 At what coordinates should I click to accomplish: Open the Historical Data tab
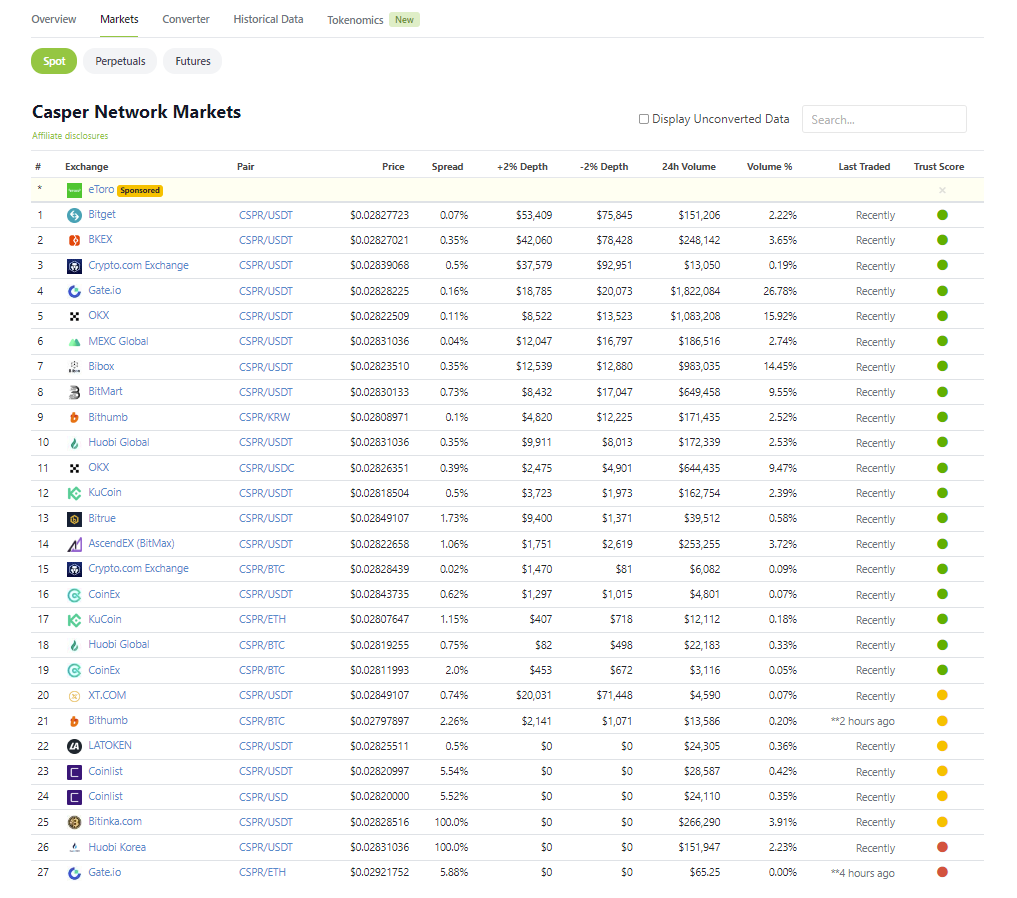pos(268,19)
